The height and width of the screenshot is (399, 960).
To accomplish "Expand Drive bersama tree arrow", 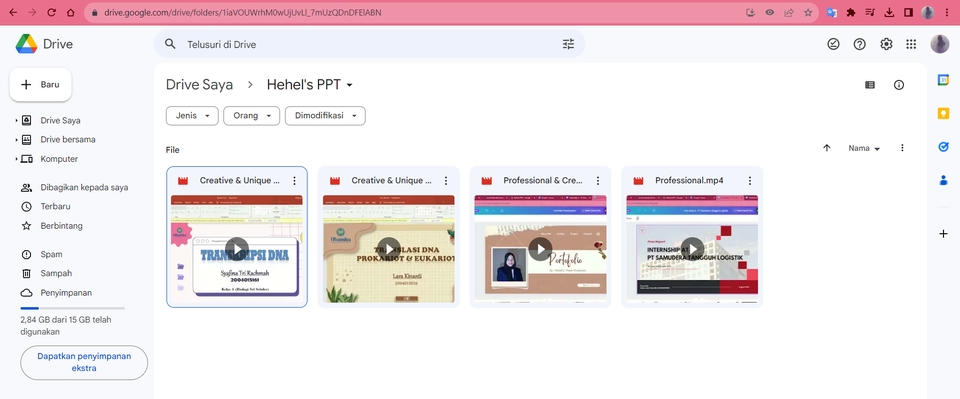I will (x=16, y=140).
